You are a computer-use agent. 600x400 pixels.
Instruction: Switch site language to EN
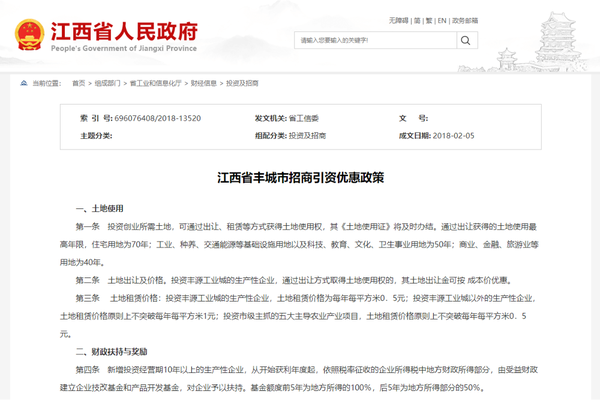pos(442,21)
